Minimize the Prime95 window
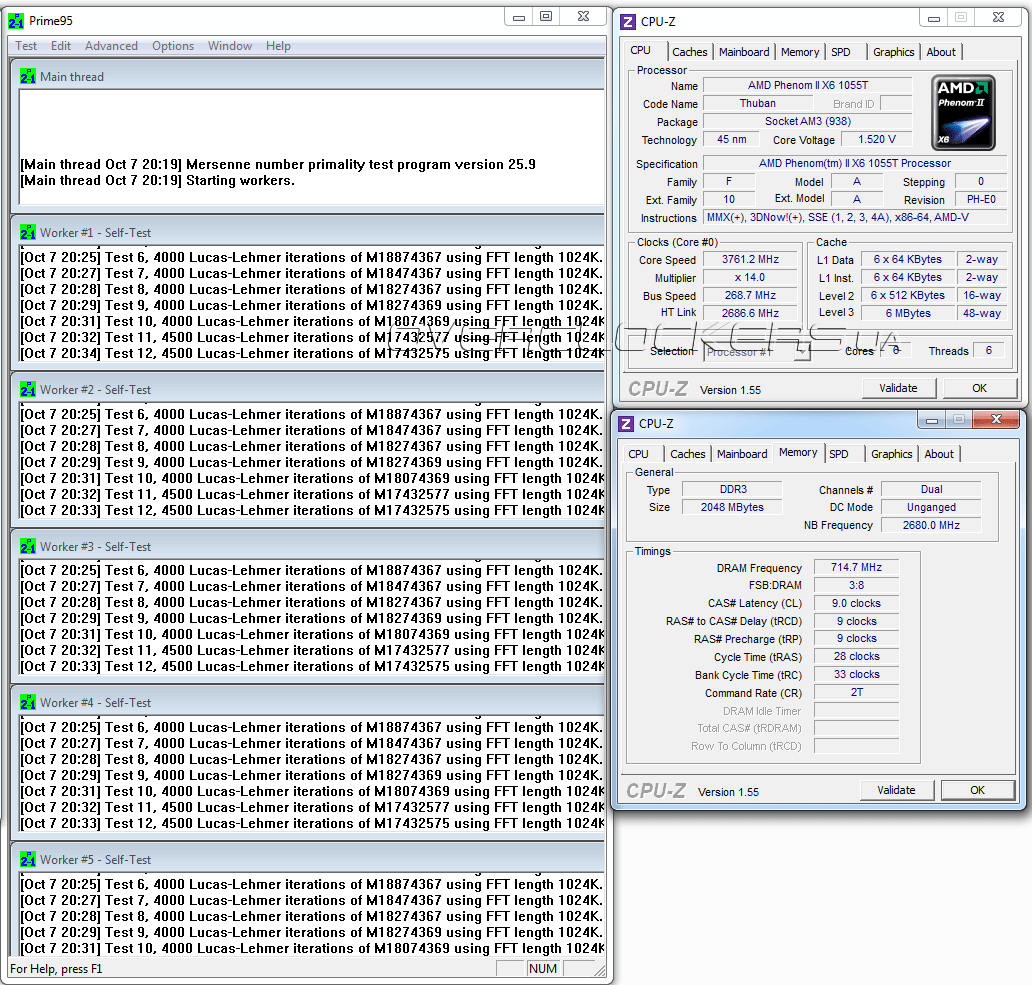Screen dimensions: 1032x985 coord(519,16)
